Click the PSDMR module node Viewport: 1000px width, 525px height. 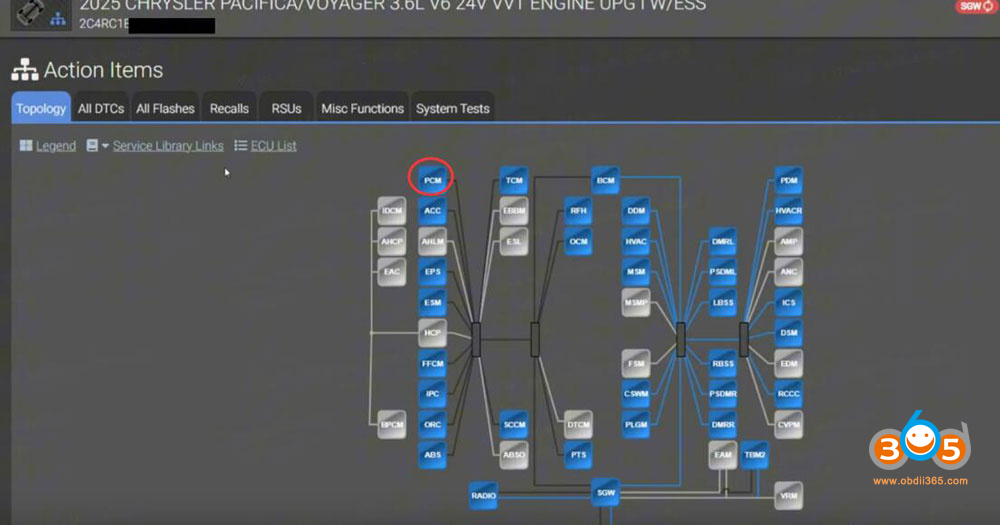pos(723,394)
